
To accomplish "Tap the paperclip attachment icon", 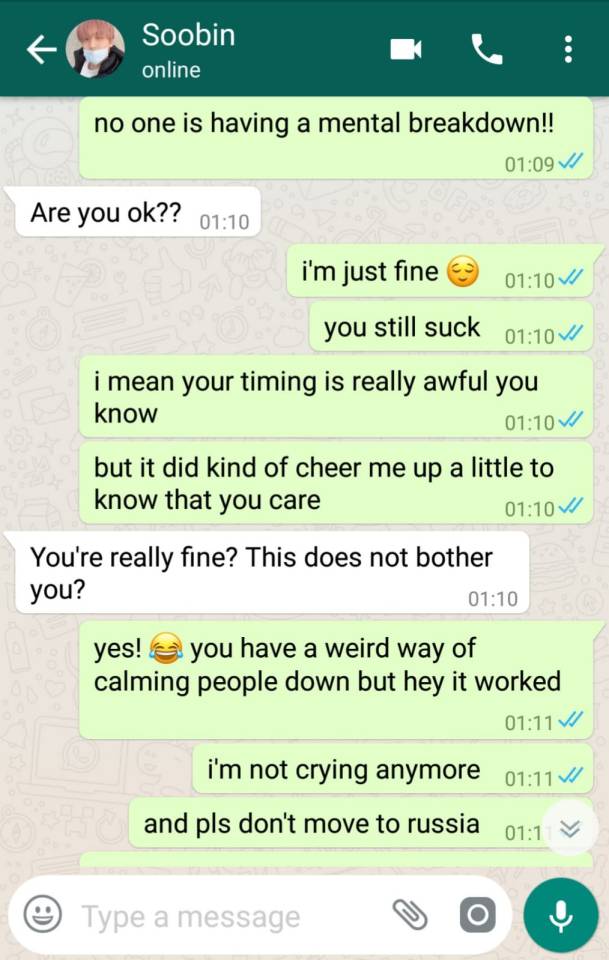I will [409, 915].
